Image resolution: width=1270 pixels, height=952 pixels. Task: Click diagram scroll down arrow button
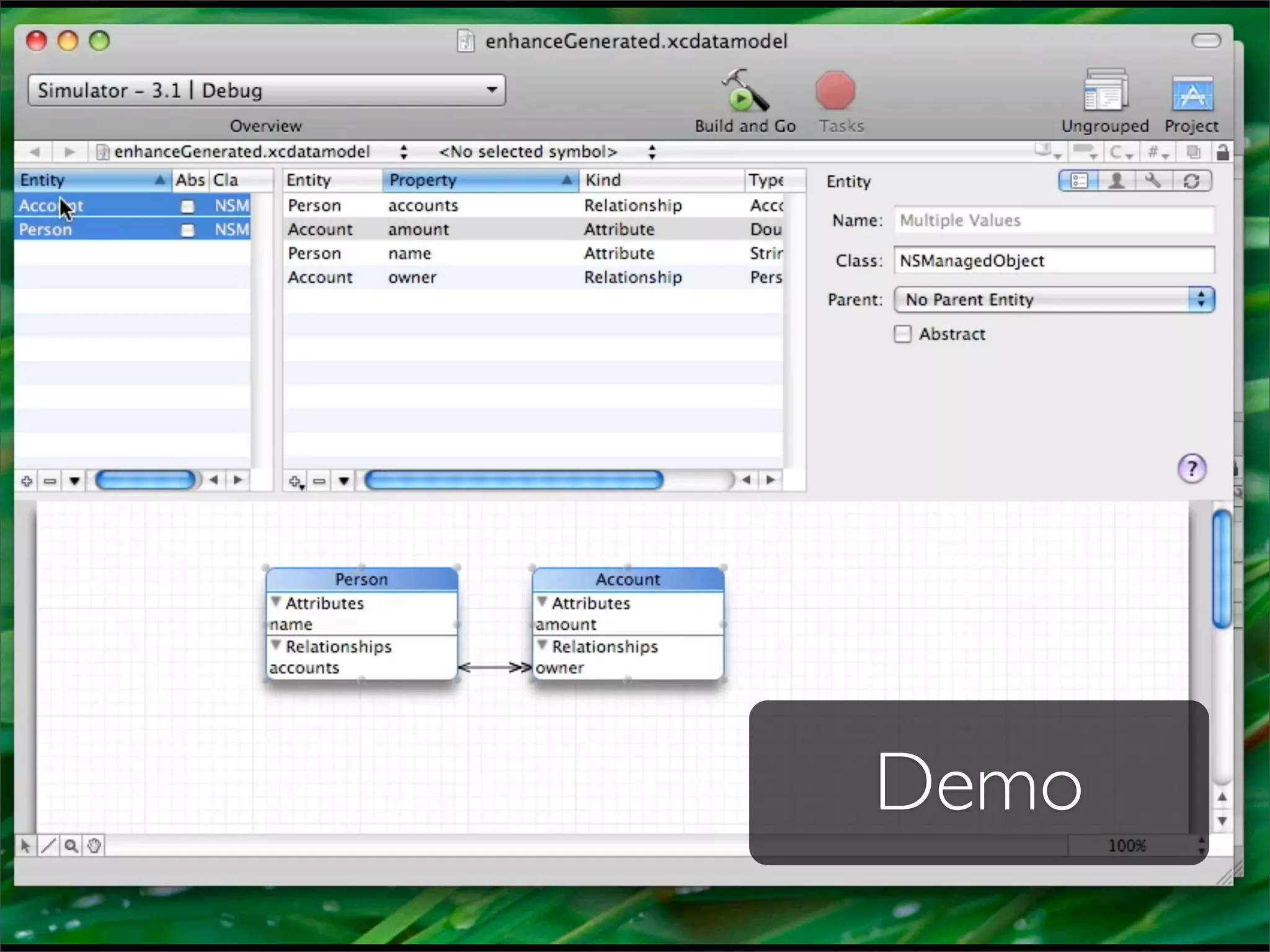pos(1222,822)
